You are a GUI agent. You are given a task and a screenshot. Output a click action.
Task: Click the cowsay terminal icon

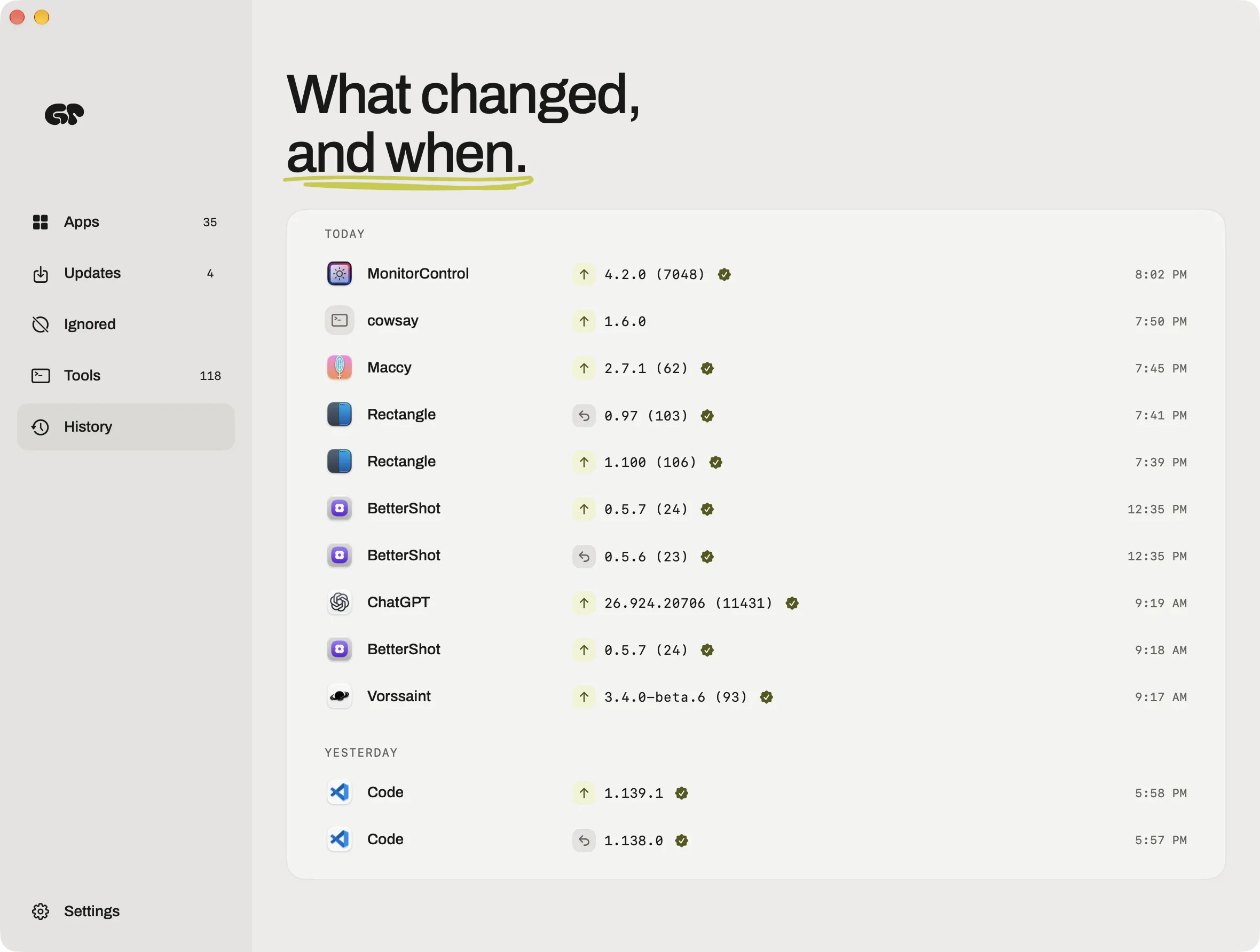[x=340, y=321]
